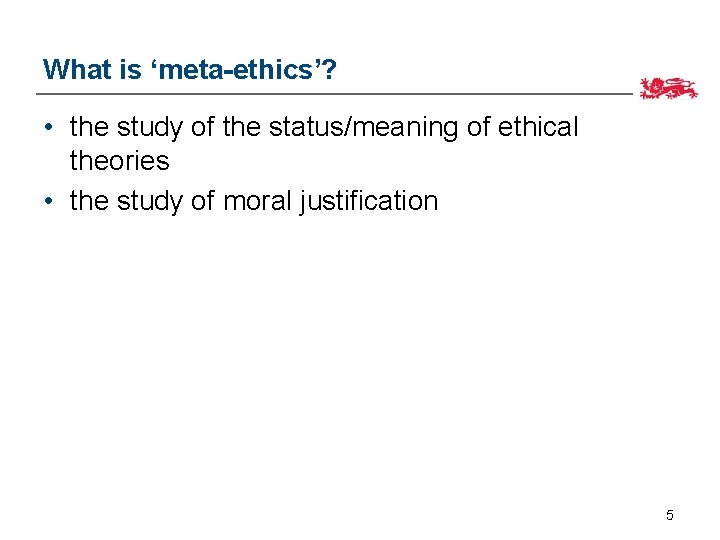
Task: Click the red lion logo
Action: click(669, 89)
